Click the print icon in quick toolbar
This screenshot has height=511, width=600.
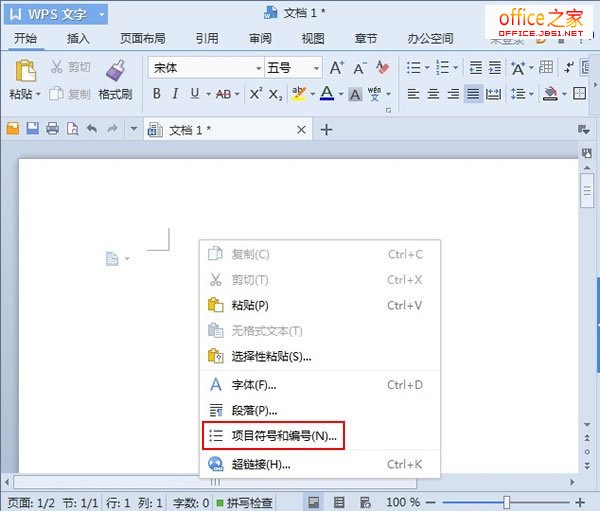[52, 128]
